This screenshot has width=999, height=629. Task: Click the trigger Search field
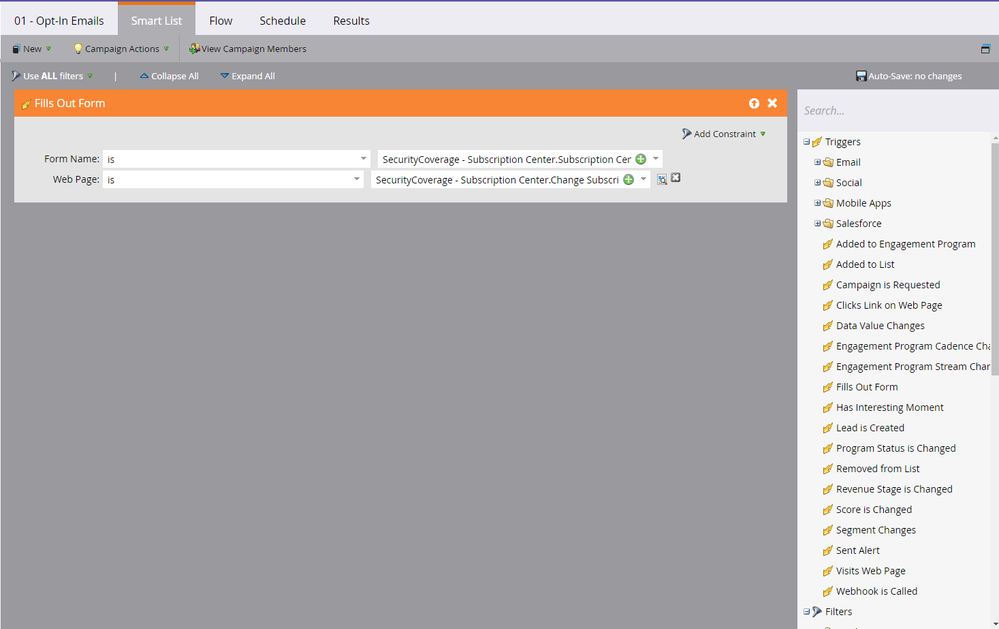click(x=895, y=110)
